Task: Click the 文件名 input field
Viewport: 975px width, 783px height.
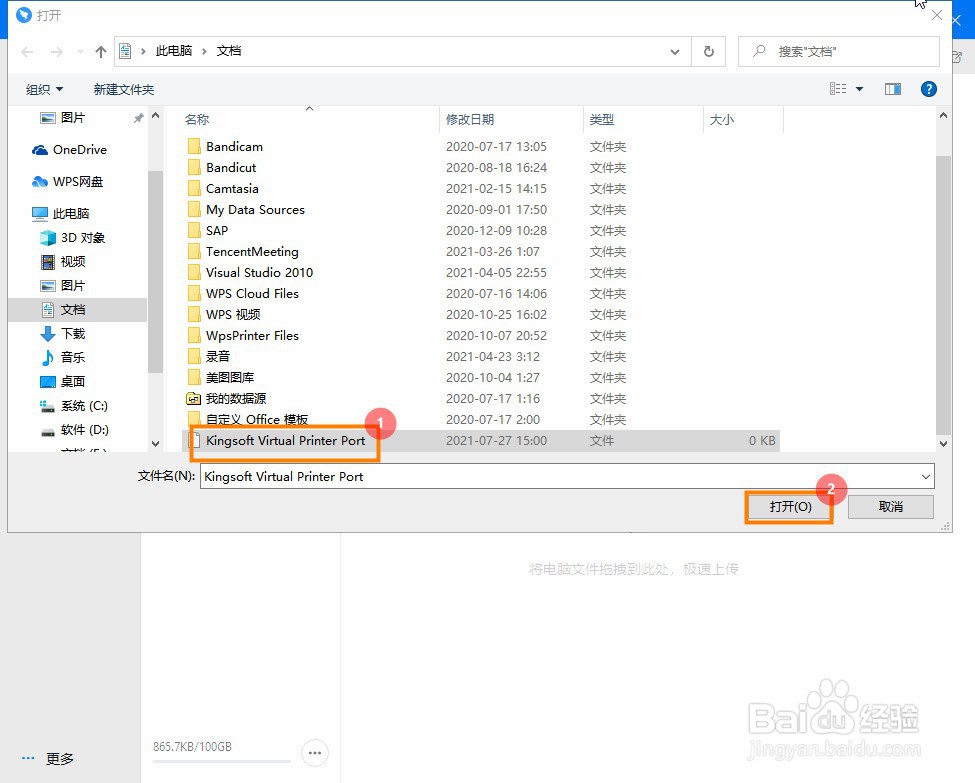Action: tap(560, 476)
